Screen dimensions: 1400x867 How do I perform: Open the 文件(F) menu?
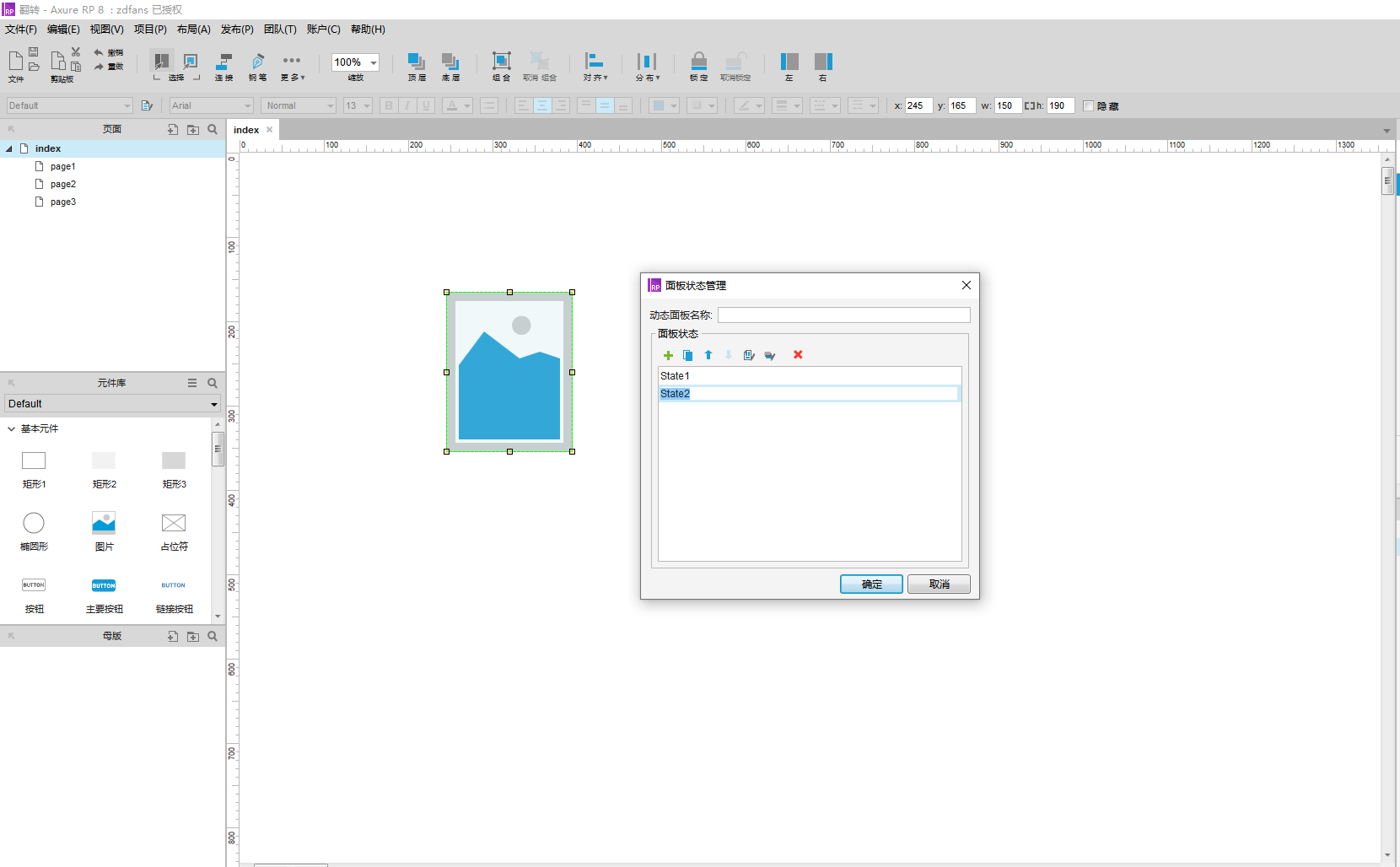pos(21,30)
